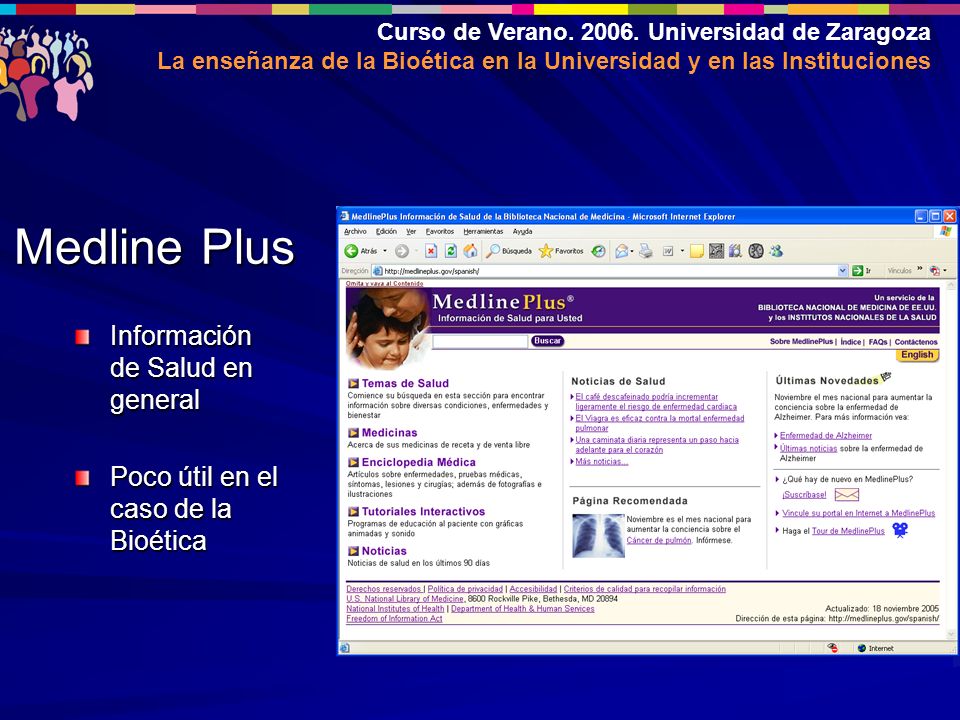Click the Buscar search button
Viewport: 960px width, 720px height.
547,341
